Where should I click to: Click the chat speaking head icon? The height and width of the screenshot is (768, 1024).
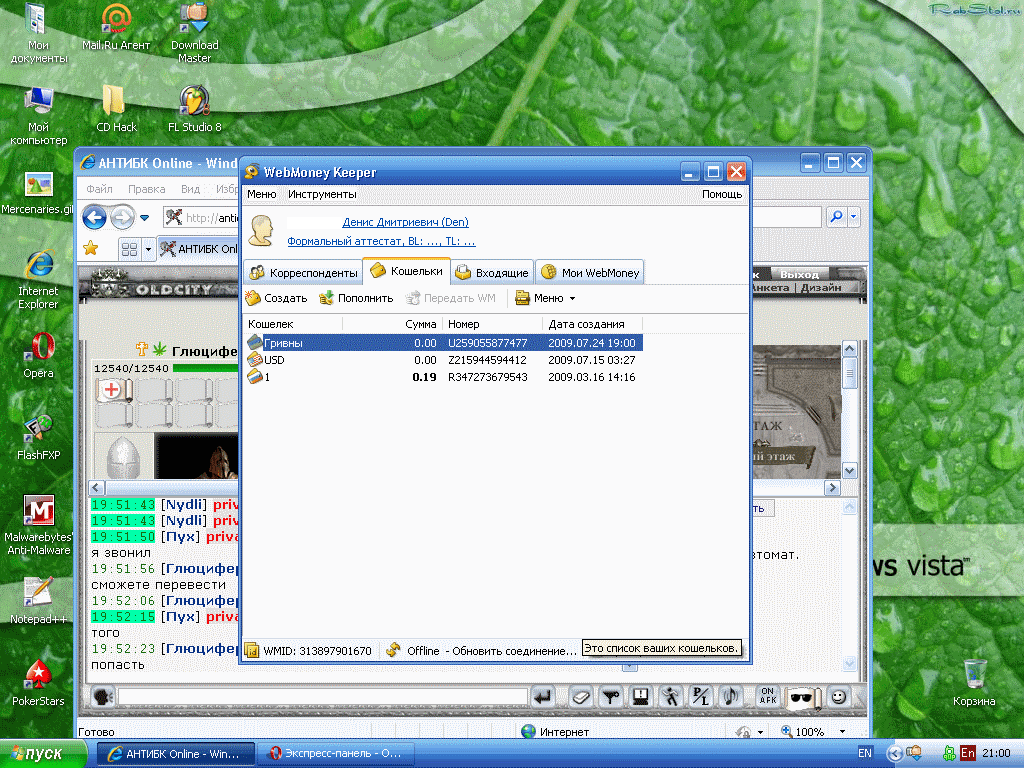click(103, 697)
